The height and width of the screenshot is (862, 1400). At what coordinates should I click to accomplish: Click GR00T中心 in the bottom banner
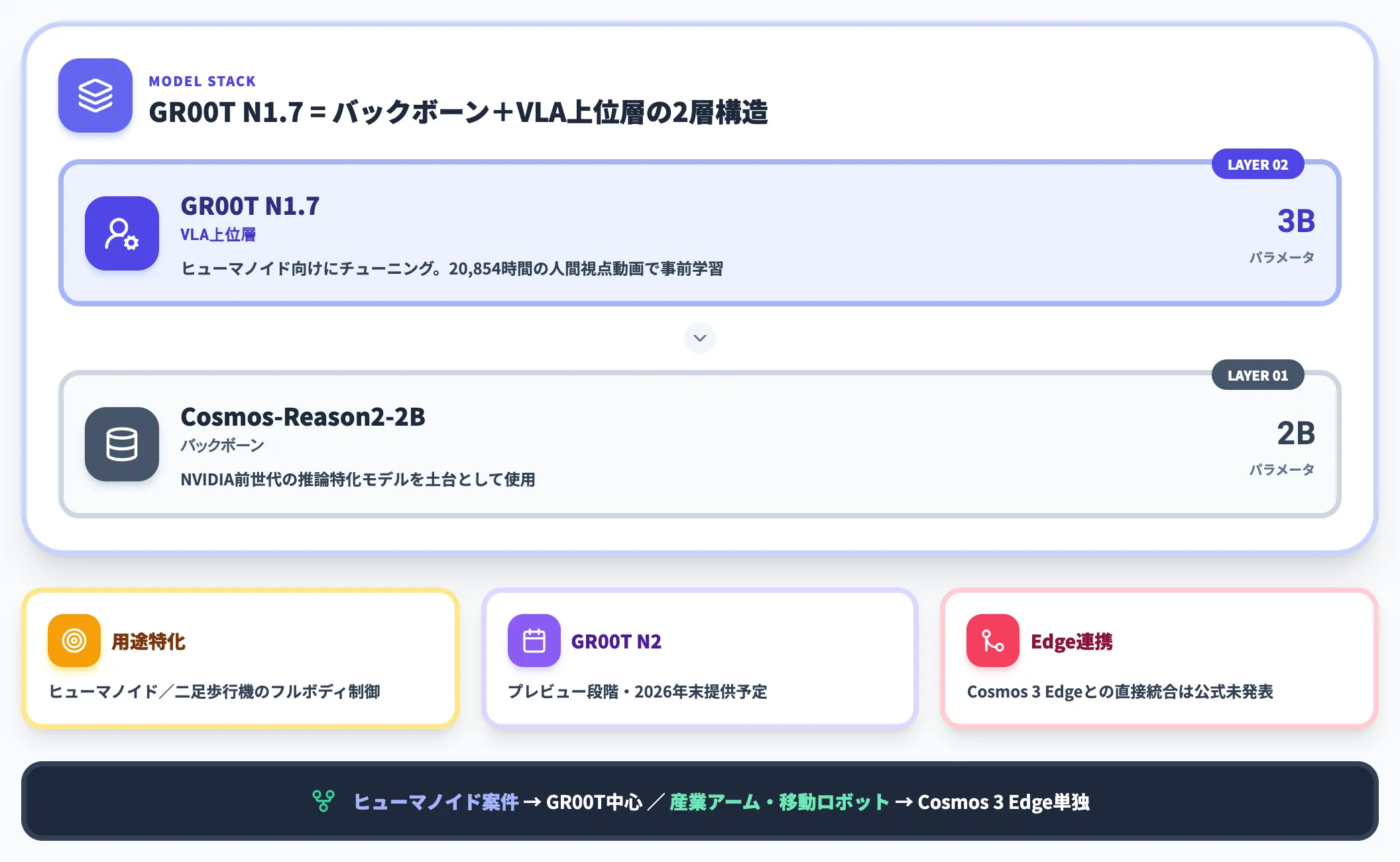(594, 802)
